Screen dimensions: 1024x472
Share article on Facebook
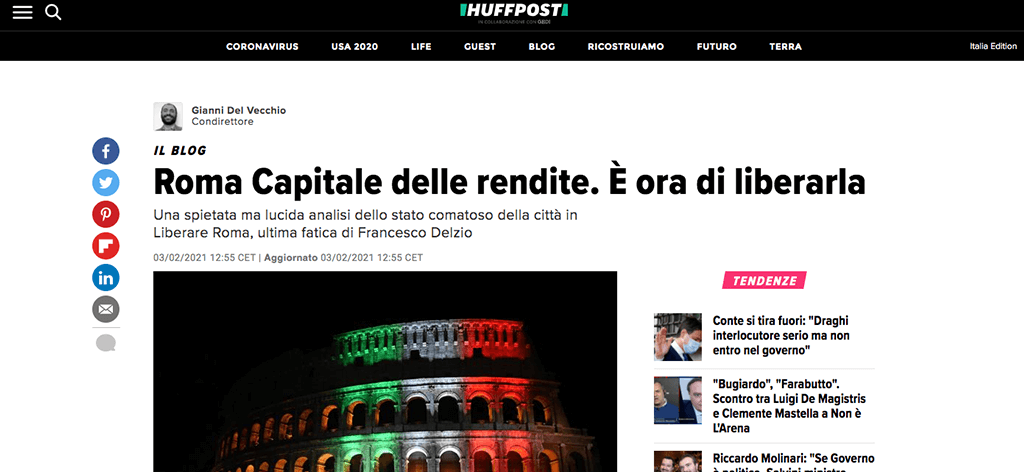tap(106, 151)
